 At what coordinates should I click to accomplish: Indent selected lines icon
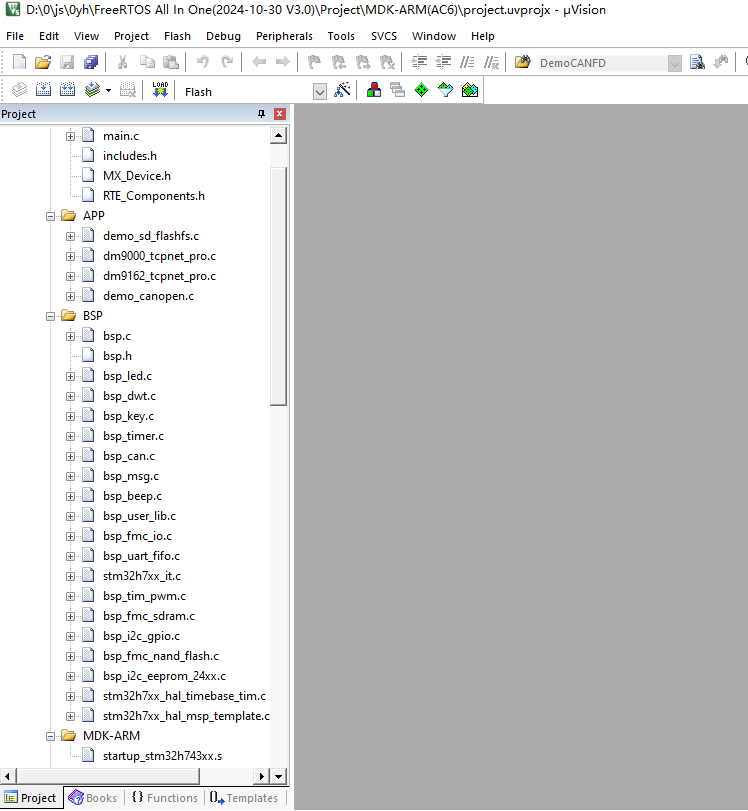click(419, 63)
